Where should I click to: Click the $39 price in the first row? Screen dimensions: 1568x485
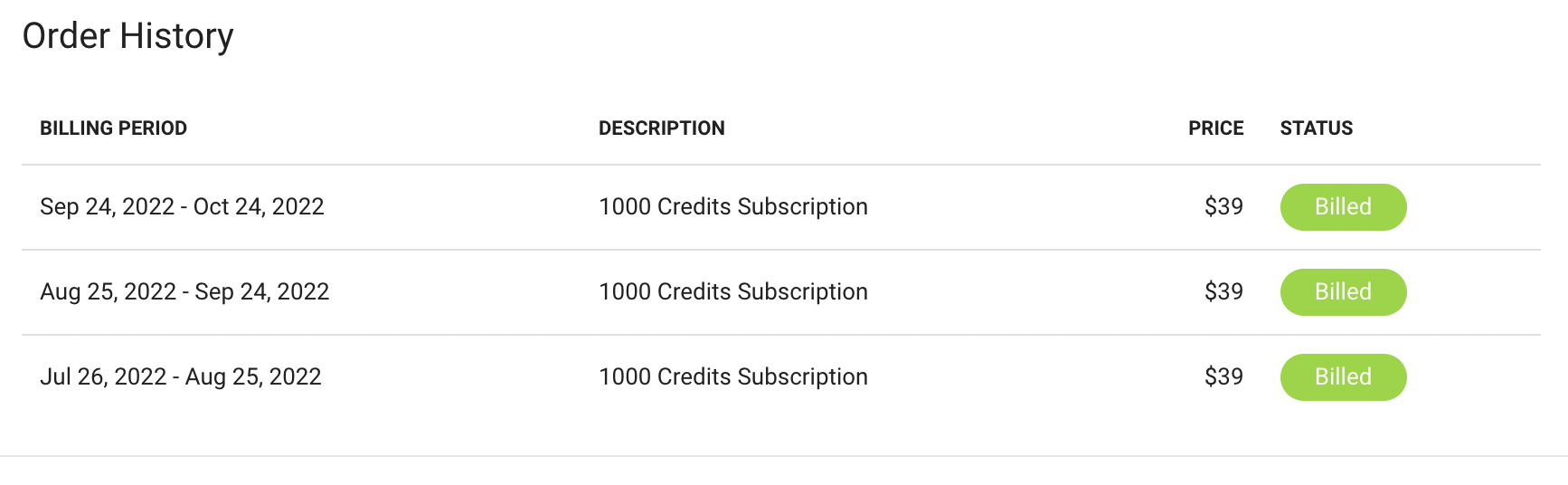(1223, 207)
